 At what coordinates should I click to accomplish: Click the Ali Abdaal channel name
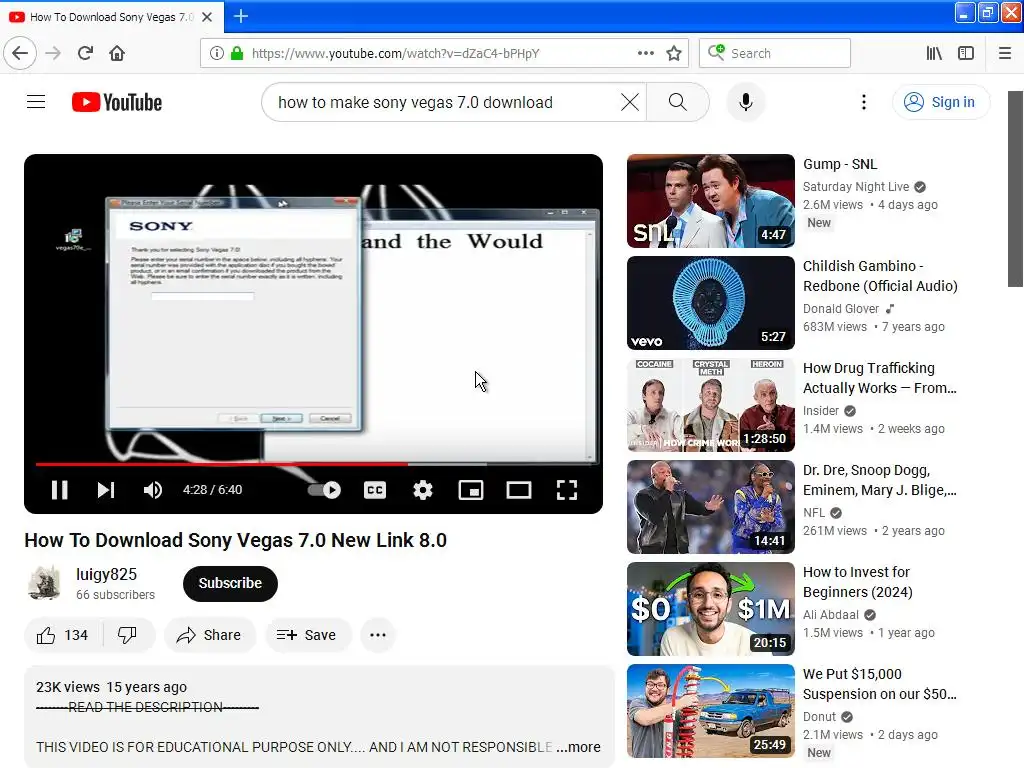click(831, 615)
